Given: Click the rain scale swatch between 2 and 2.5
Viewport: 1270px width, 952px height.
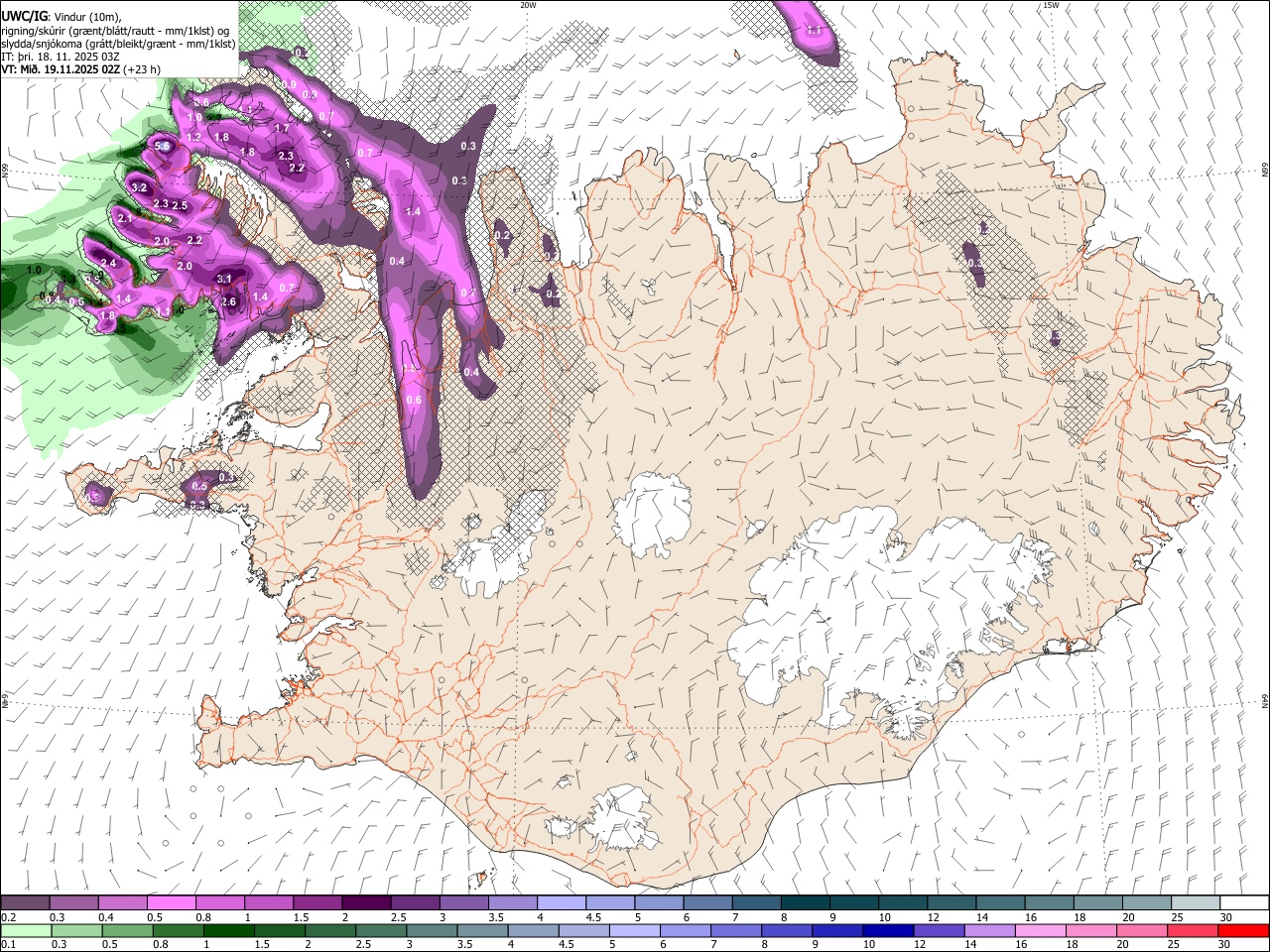Looking at the screenshot, I should tap(330, 930).
